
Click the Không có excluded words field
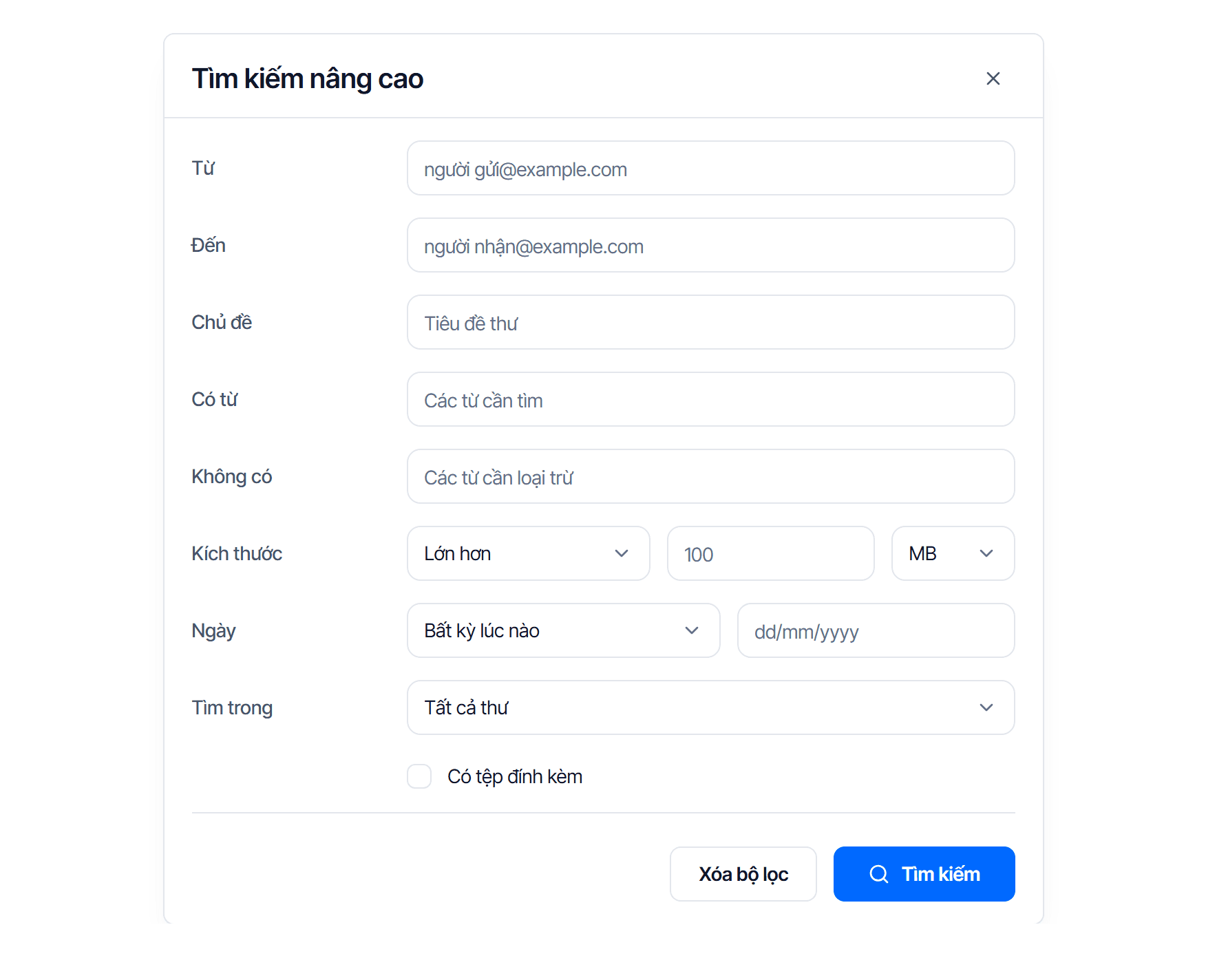coord(711,476)
